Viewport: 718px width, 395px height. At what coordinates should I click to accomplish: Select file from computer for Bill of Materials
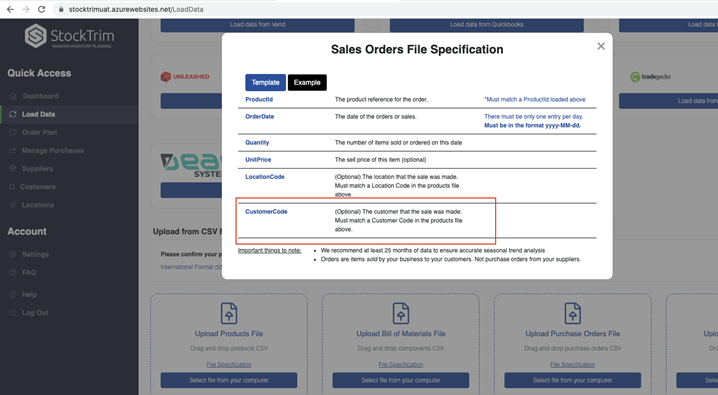coord(401,380)
